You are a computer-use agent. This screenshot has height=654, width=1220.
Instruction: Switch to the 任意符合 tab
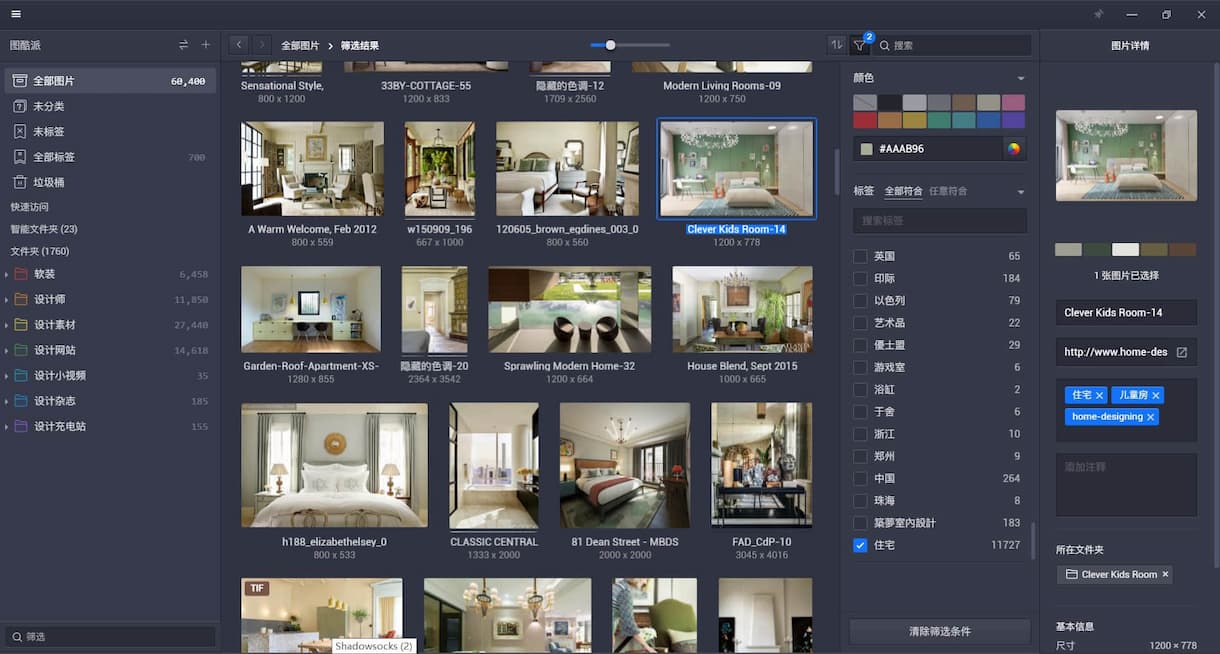click(x=948, y=191)
